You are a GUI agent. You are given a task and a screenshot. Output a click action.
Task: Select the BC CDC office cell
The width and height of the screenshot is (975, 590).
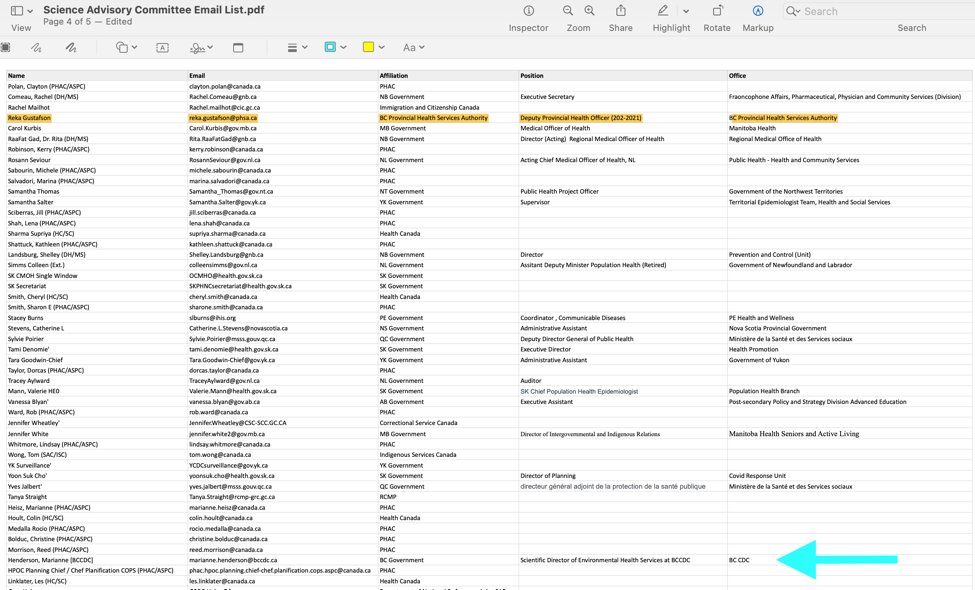(739, 560)
